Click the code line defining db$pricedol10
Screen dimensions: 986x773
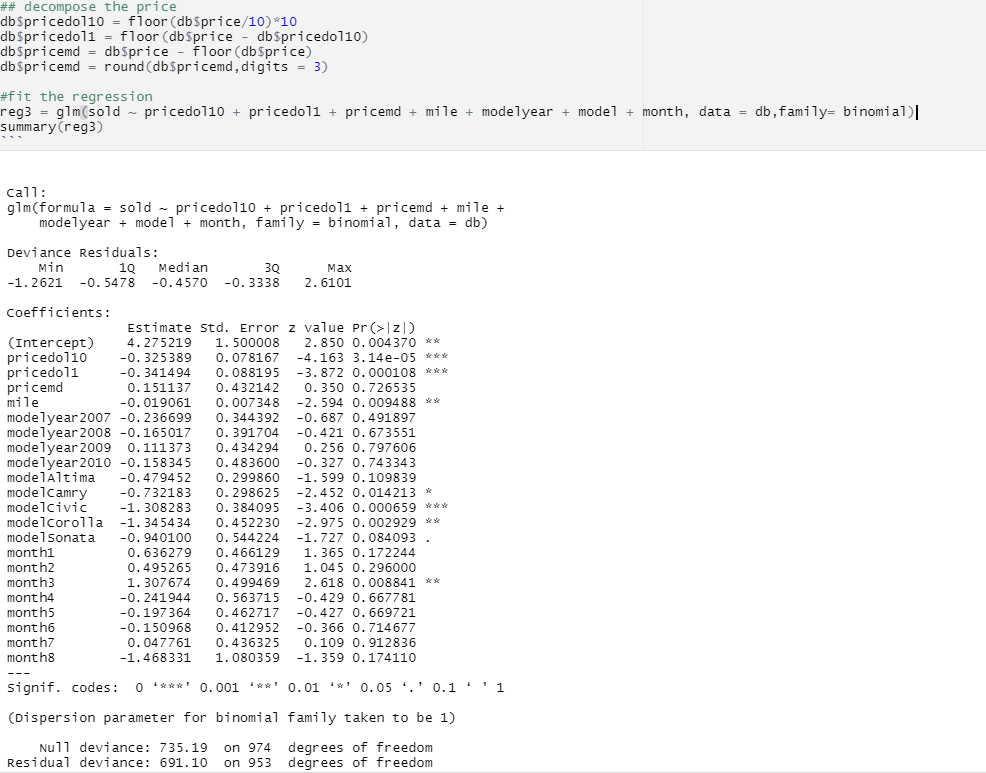148,22
